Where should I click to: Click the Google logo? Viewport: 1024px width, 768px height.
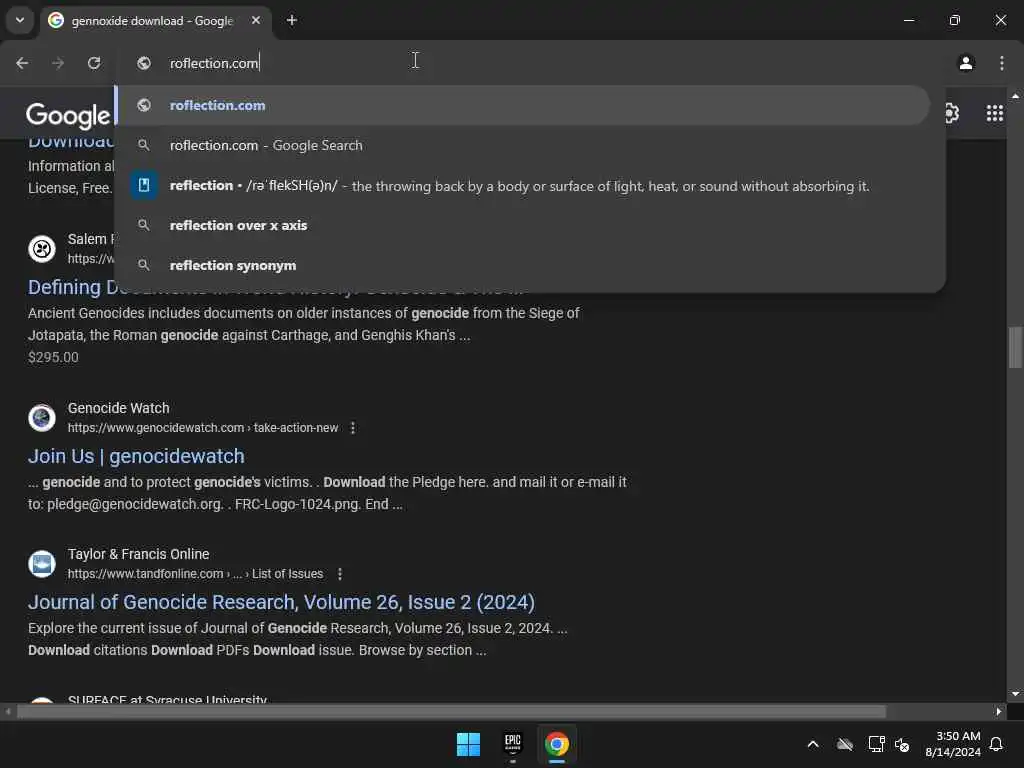[x=68, y=116]
